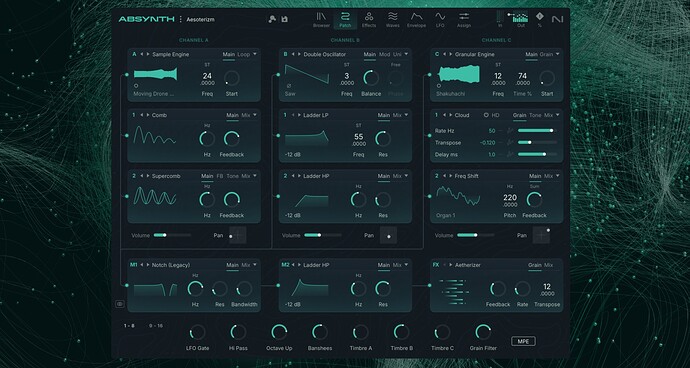Viewport: 690px width, 368px height.
Task: Click the three-dot menu beside Absynth logo
Action: (180, 19)
